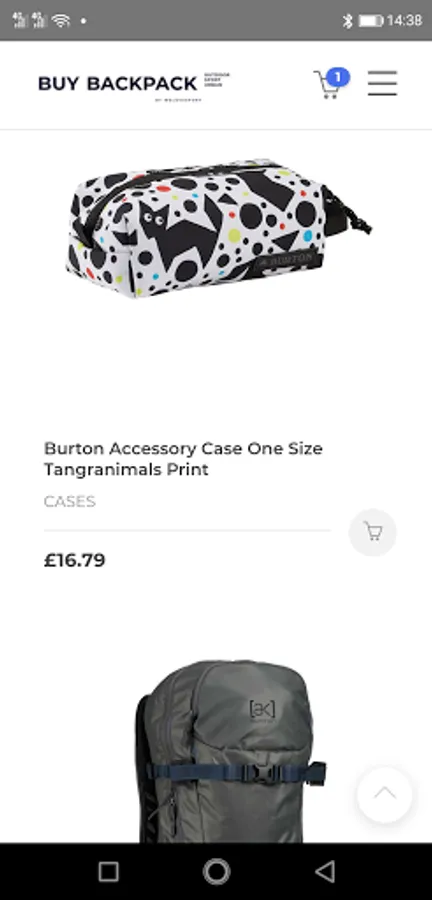Open the Burton Accessory Case product title
The image size is (432, 900).
183,459
